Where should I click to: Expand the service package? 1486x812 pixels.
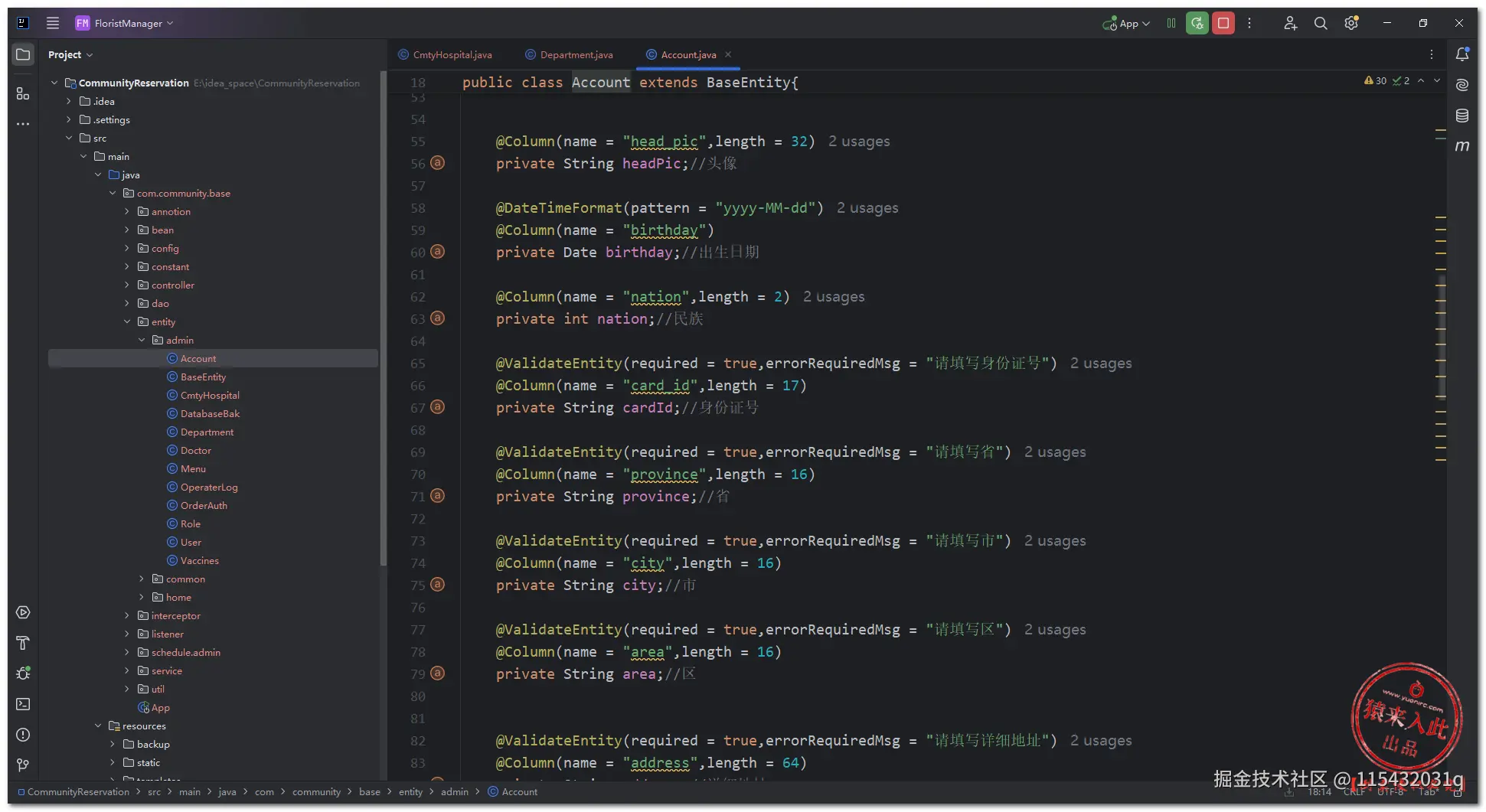click(x=127, y=670)
